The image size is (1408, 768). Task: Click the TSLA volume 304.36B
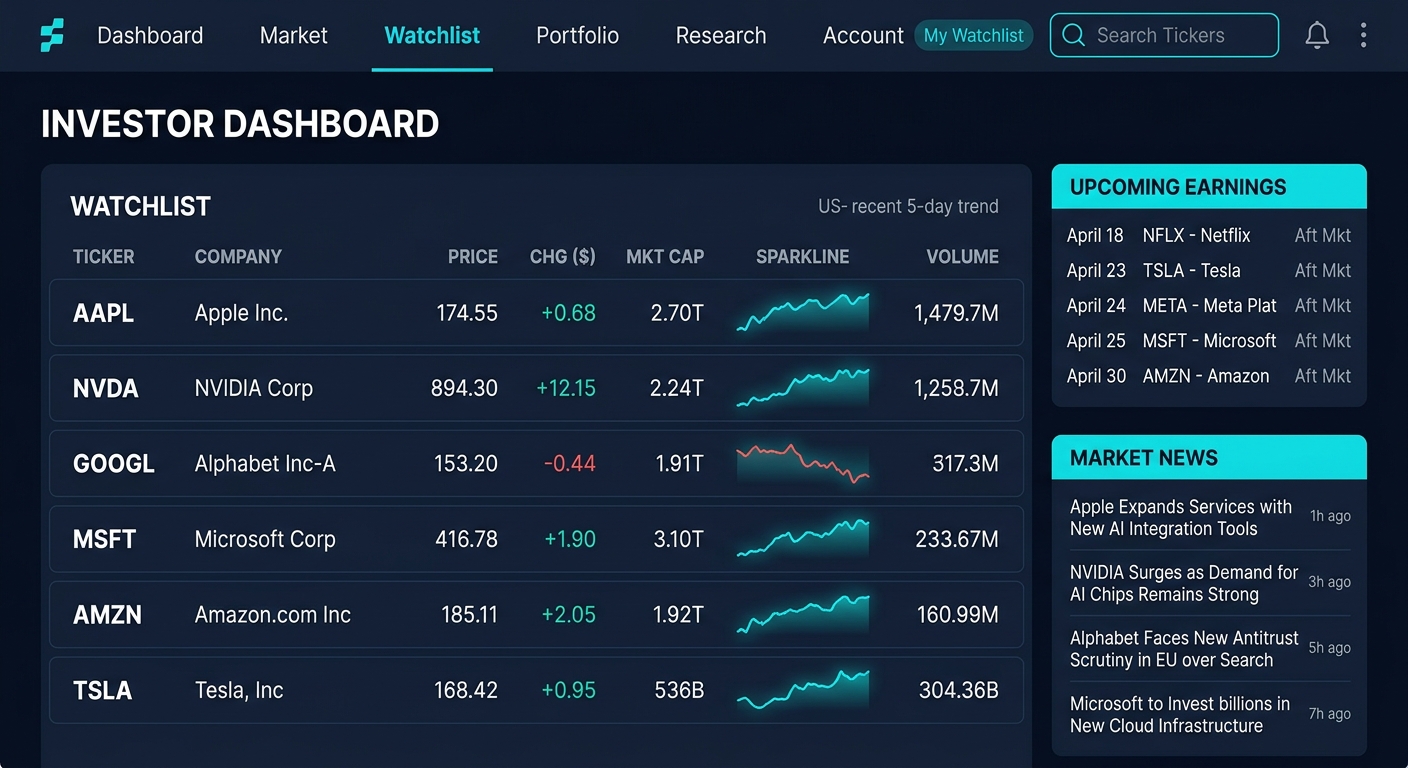click(x=959, y=690)
